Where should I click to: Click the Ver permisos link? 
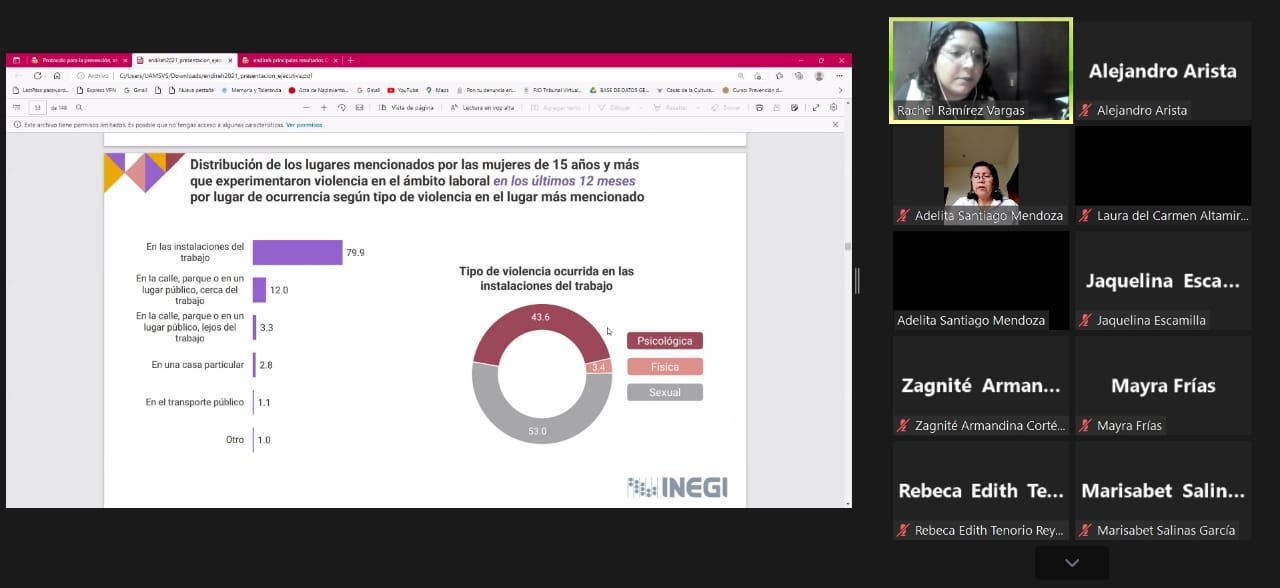click(x=304, y=125)
